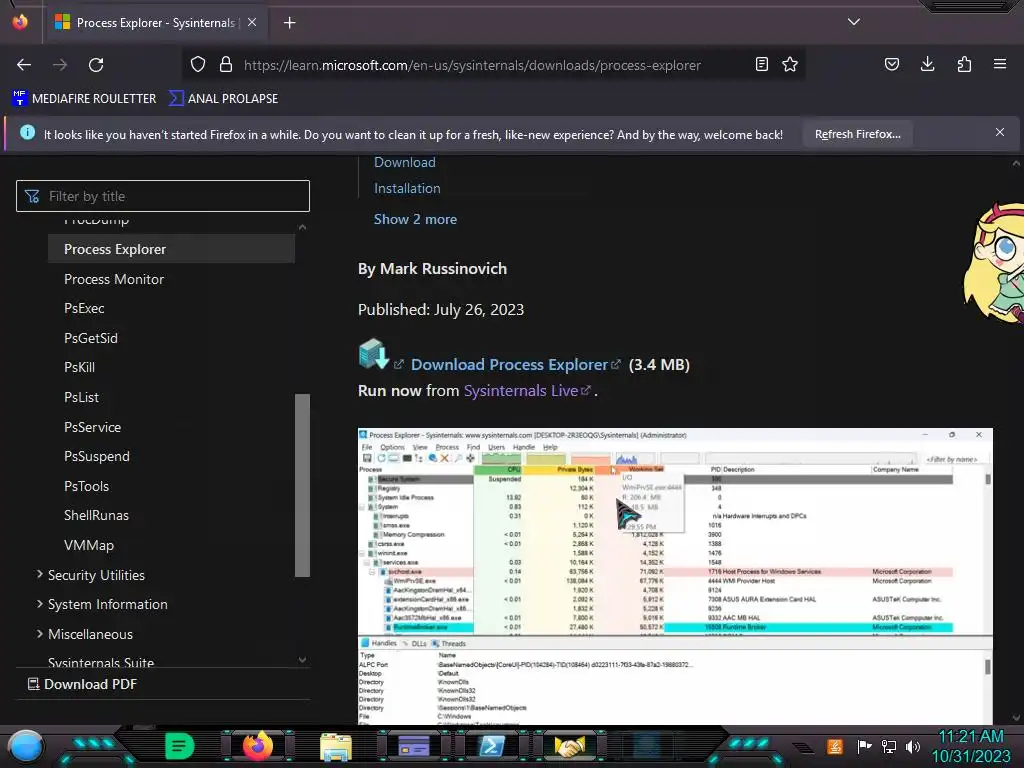The image size is (1024, 768).
Task: Open the Process Explorer screenshot image
Action: point(675,576)
